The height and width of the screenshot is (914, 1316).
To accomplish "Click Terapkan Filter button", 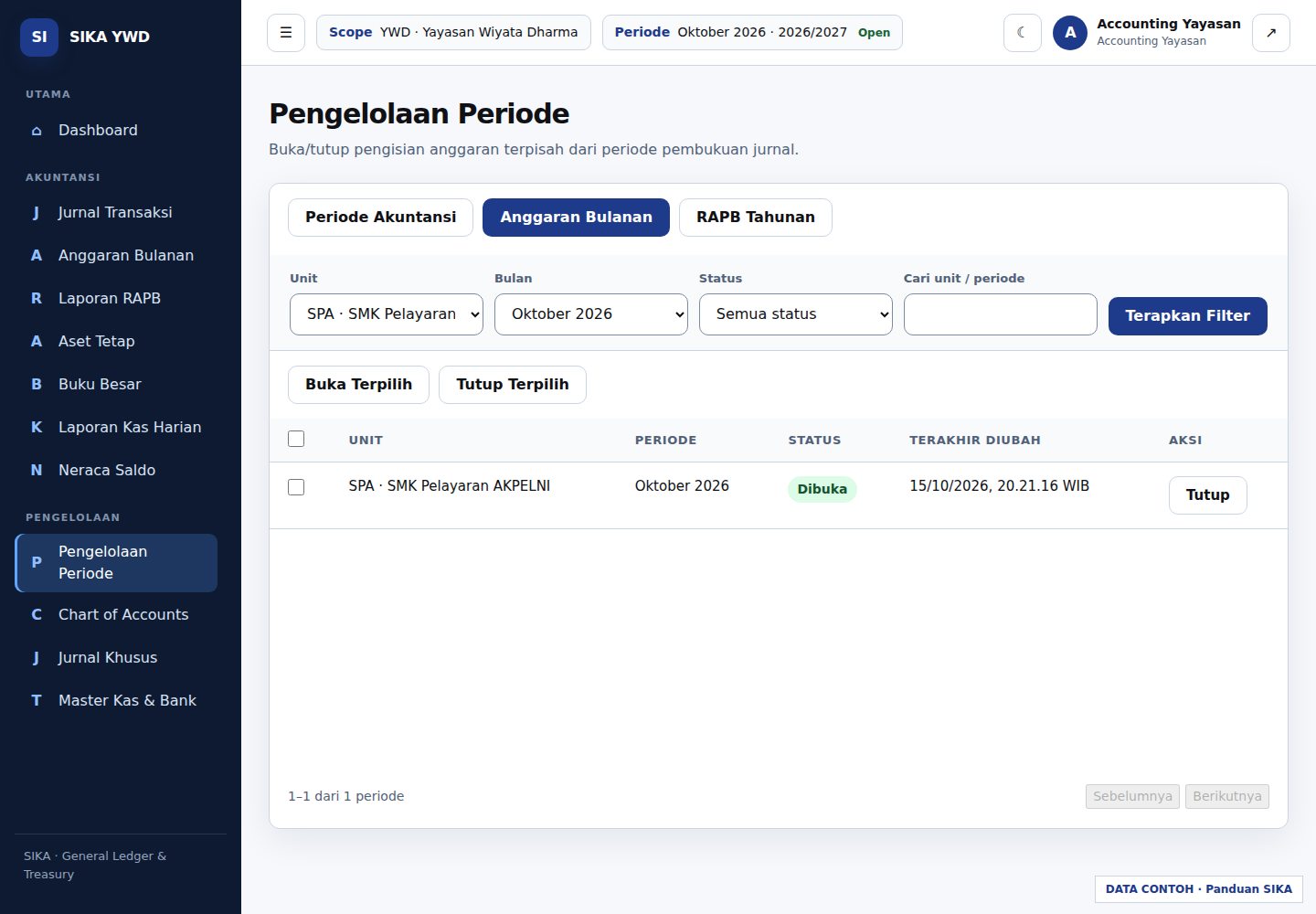I will [x=1187, y=316].
